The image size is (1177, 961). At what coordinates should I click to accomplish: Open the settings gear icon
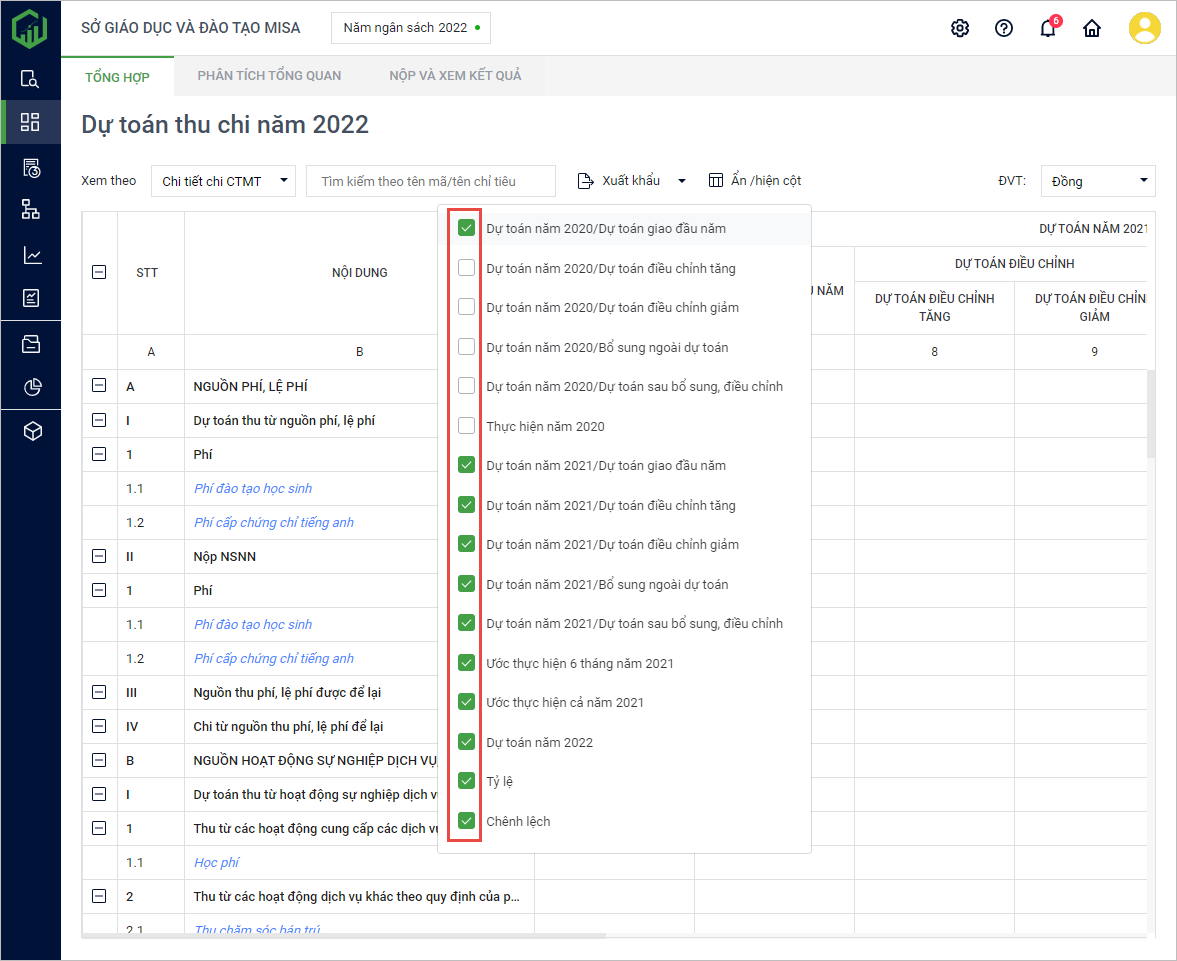pos(960,28)
